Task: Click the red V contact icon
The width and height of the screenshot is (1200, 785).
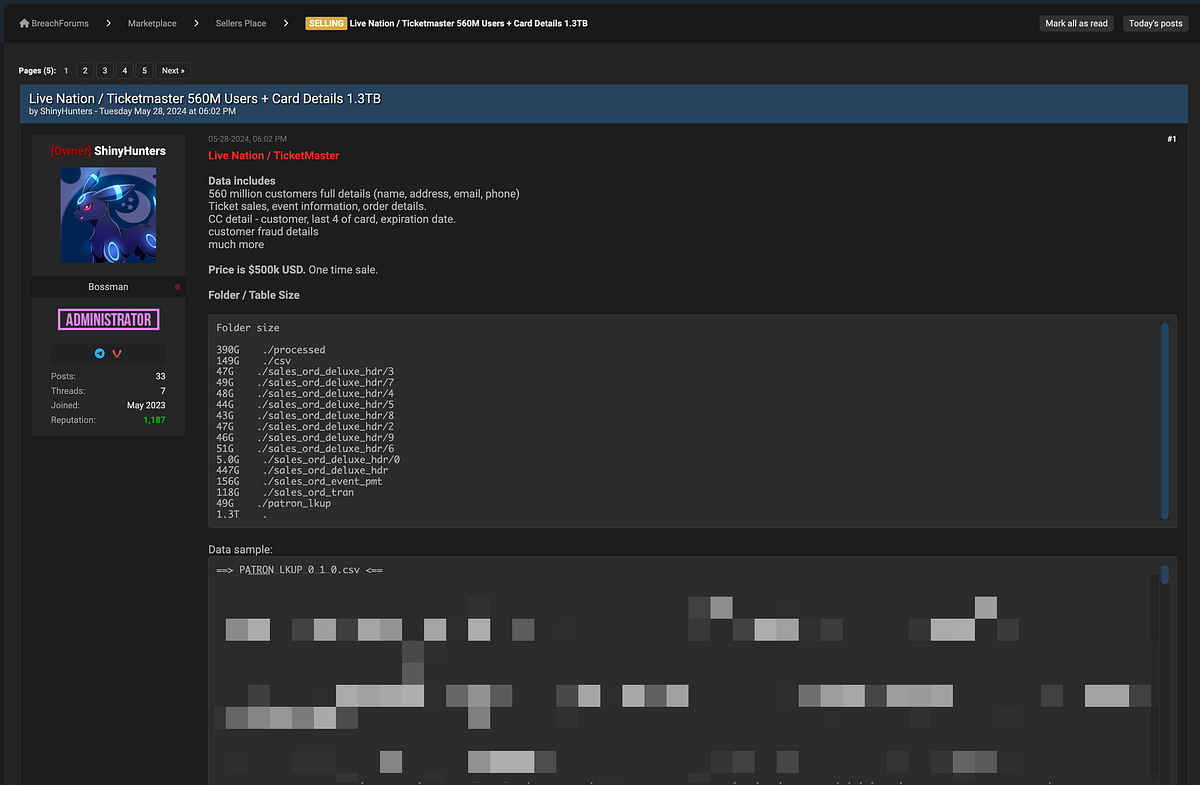Action: pyautogui.click(x=117, y=354)
